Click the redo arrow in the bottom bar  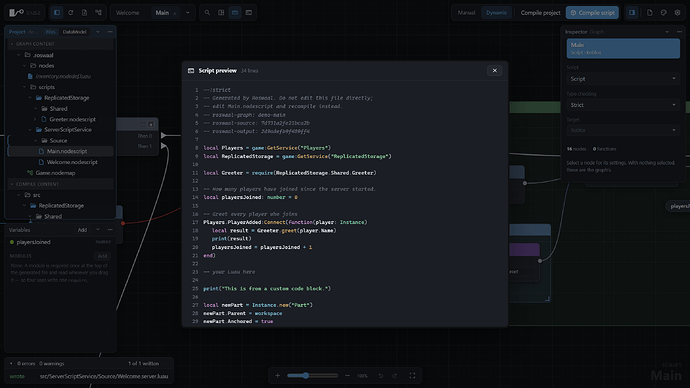click(395, 376)
